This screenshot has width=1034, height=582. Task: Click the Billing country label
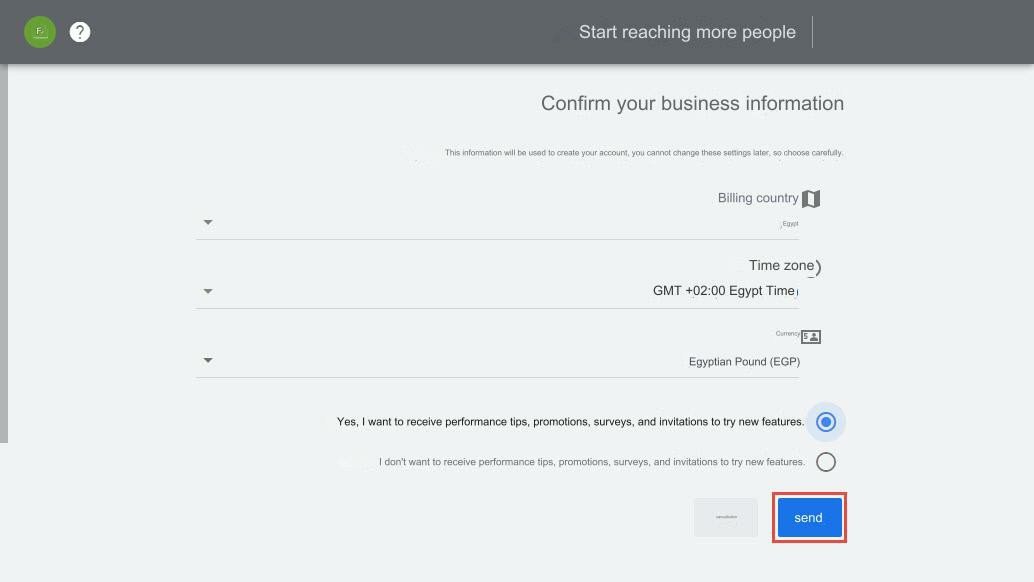758,197
